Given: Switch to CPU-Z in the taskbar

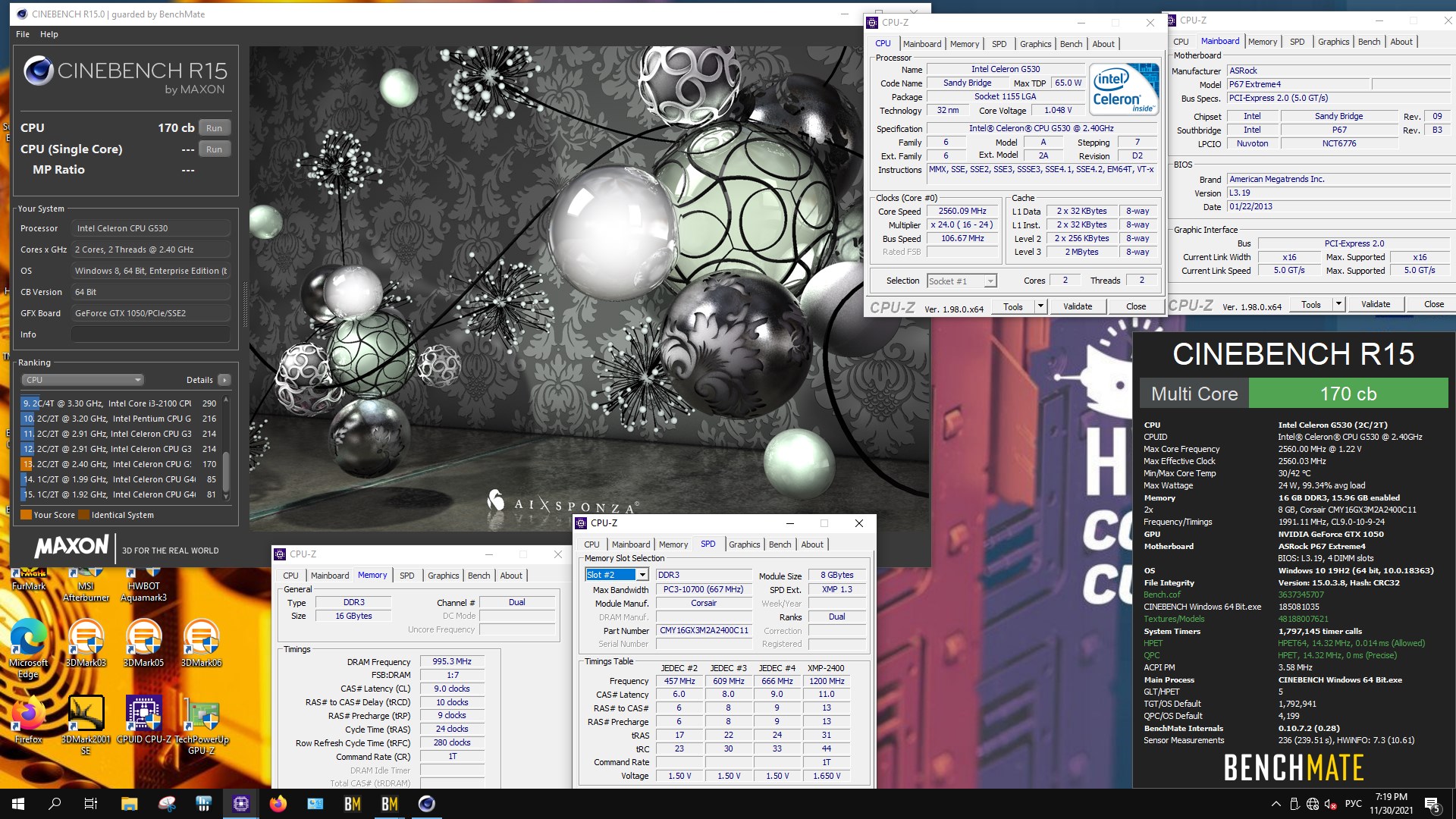Looking at the screenshot, I should pos(241,804).
